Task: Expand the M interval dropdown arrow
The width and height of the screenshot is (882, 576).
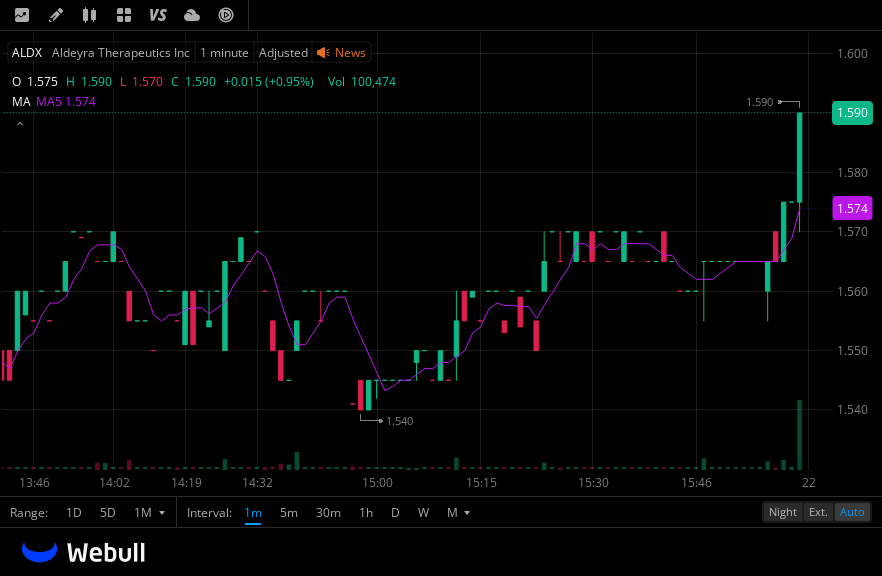Action: (x=467, y=513)
